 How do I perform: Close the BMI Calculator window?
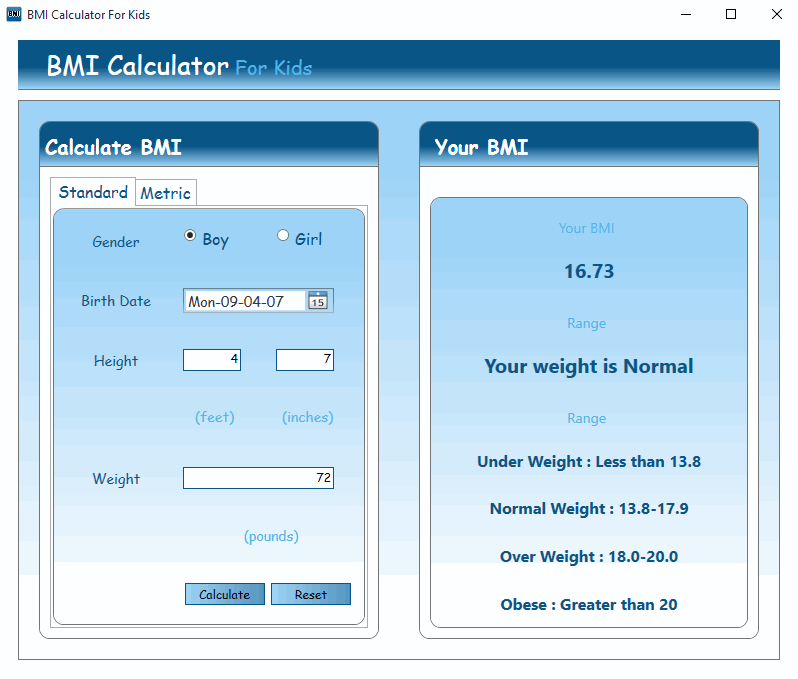click(x=776, y=14)
